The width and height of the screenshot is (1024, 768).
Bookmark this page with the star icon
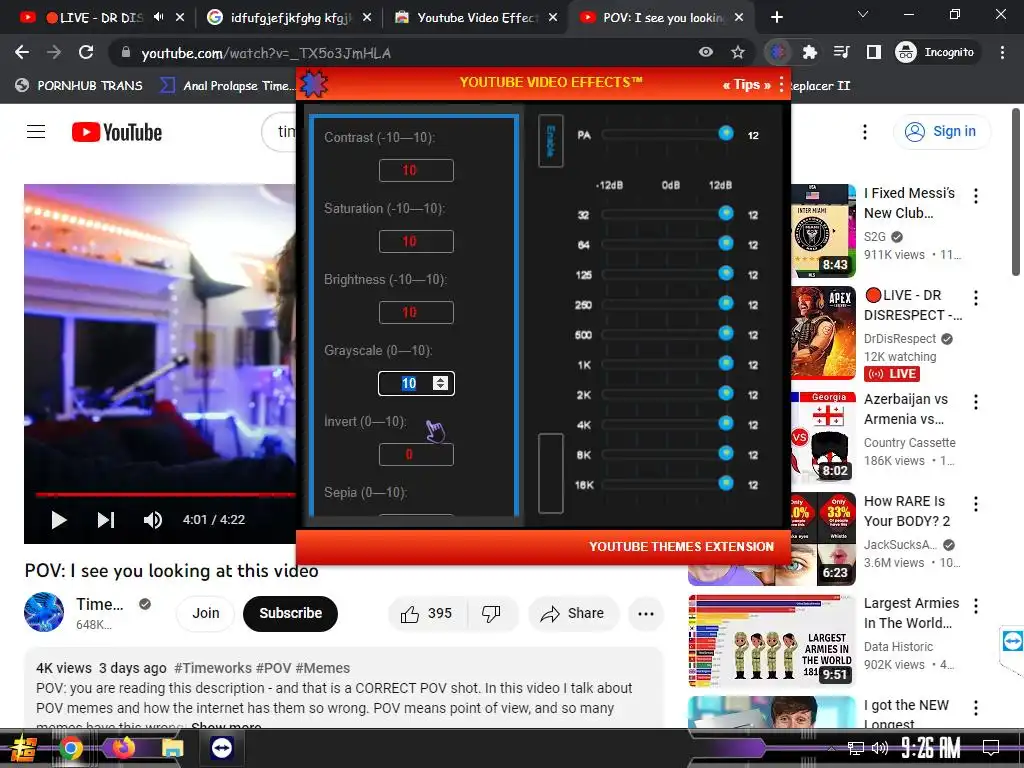738,52
